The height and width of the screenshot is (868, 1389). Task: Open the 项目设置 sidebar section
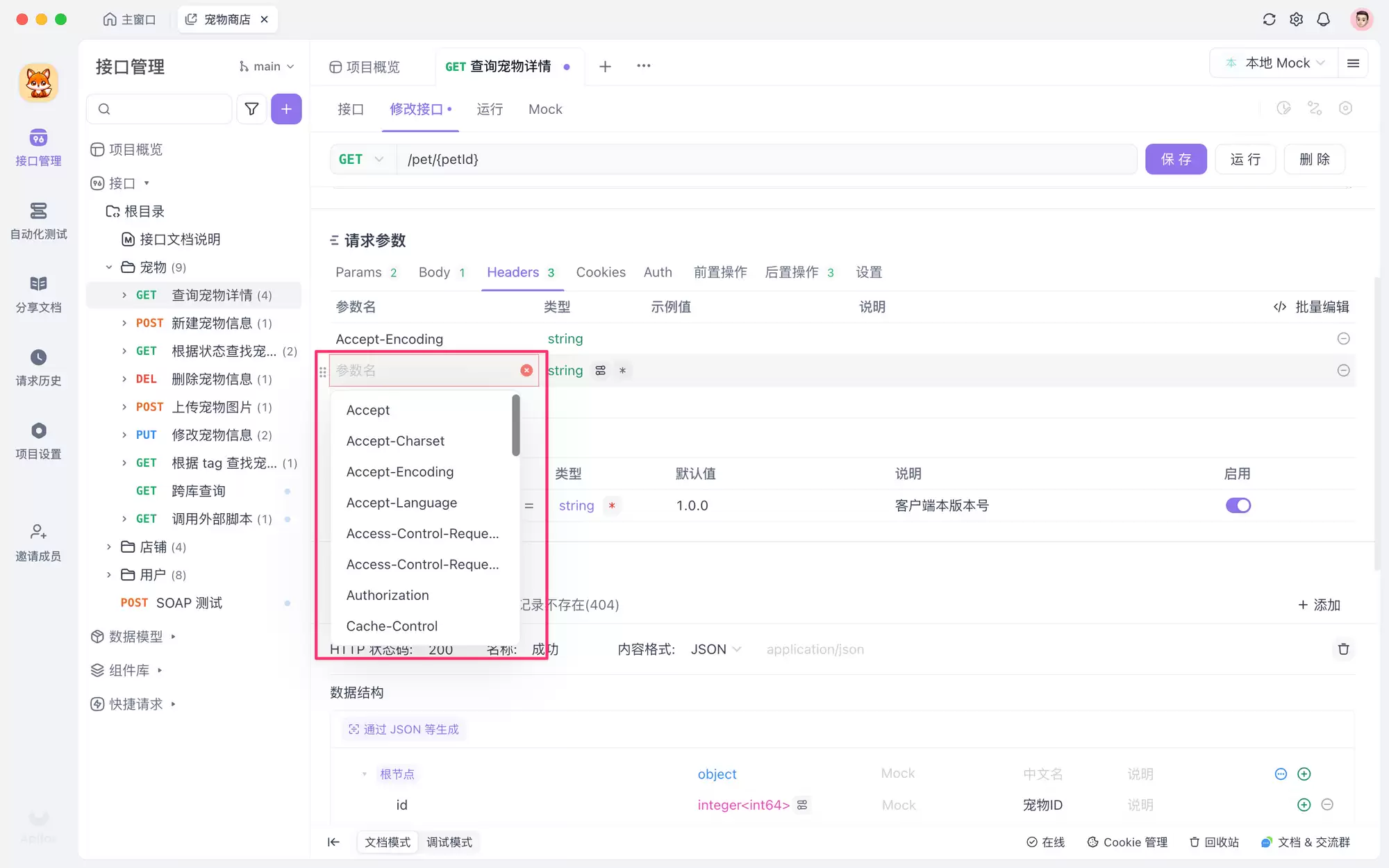(38, 442)
